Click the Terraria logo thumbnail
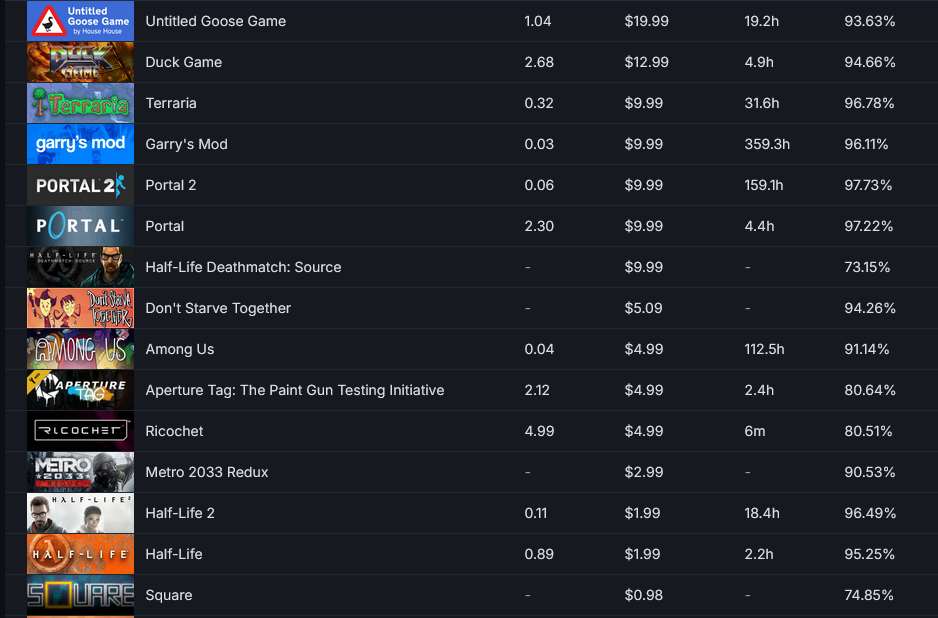The width and height of the screenshot is (938, 618). [x=80, y=103]
